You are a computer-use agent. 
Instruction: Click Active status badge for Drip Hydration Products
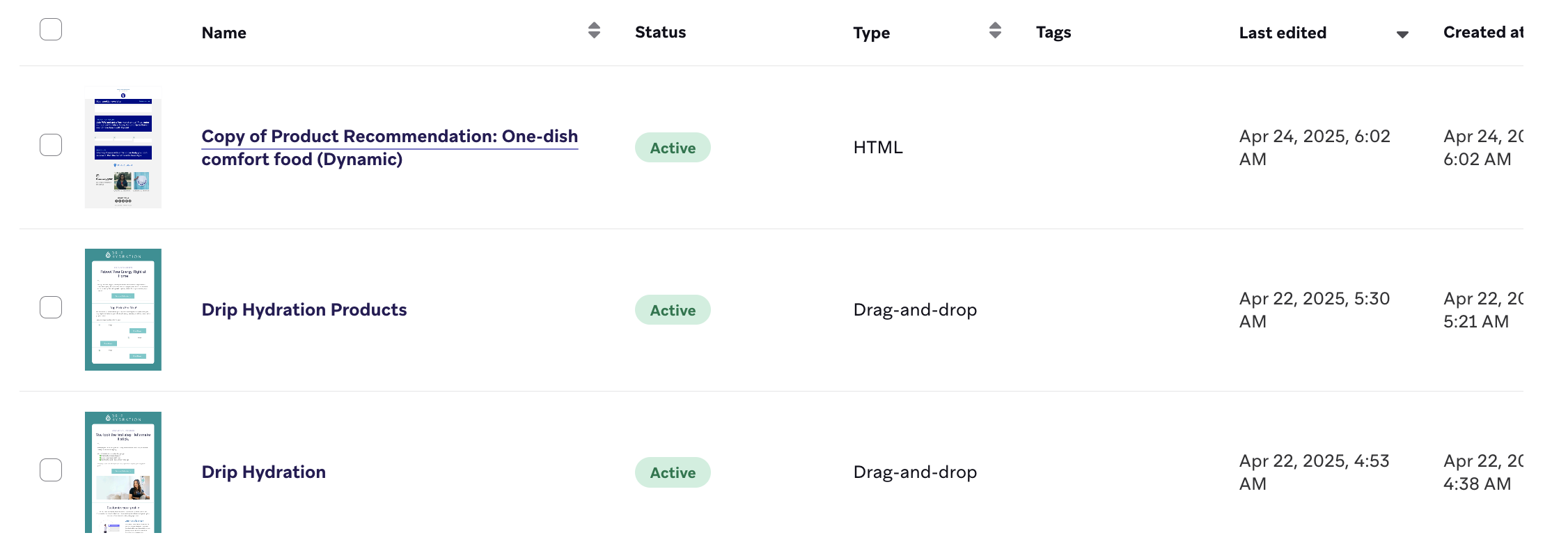click(673, 310)
